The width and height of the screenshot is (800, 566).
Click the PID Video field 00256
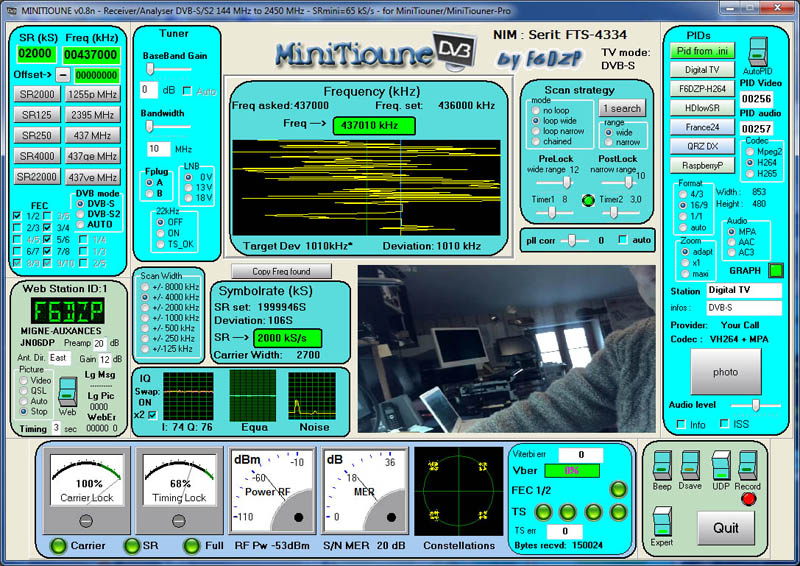(756, 99)
